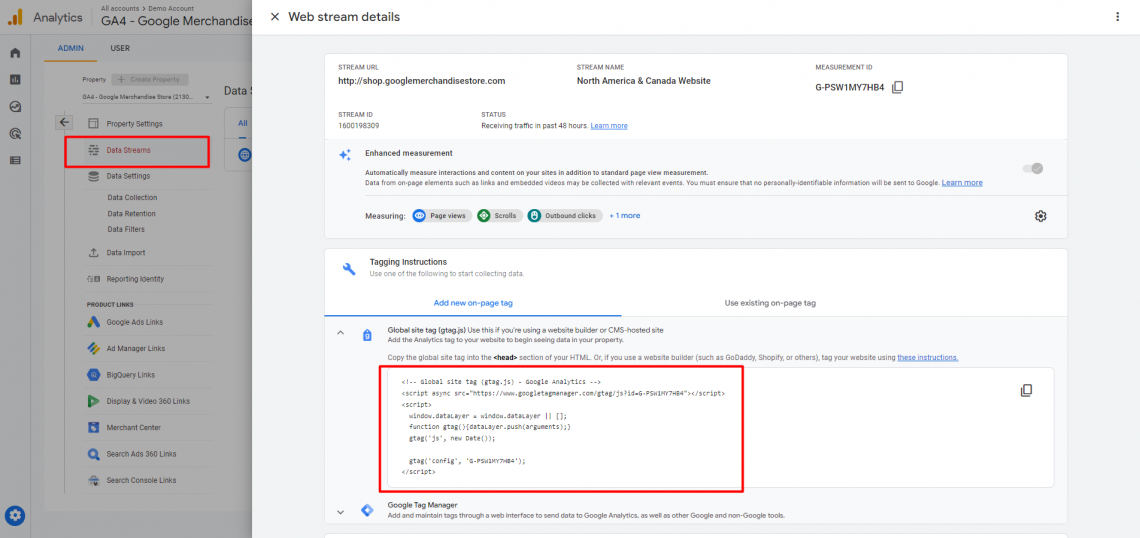The height and width of the screenshot is (538, 1140).
Task: Select the Add new on-page tag tab
Action: 473,303
